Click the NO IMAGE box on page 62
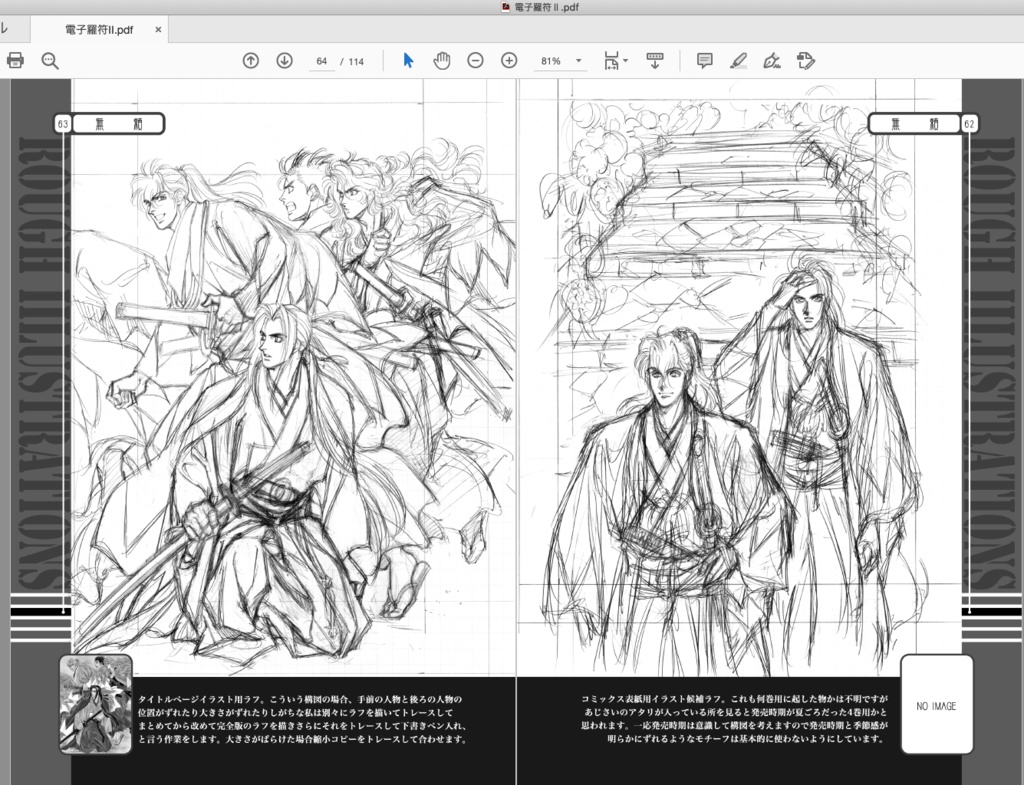Image resolution: width=1024 pixels, height=785 pixels. pos(936,705)
